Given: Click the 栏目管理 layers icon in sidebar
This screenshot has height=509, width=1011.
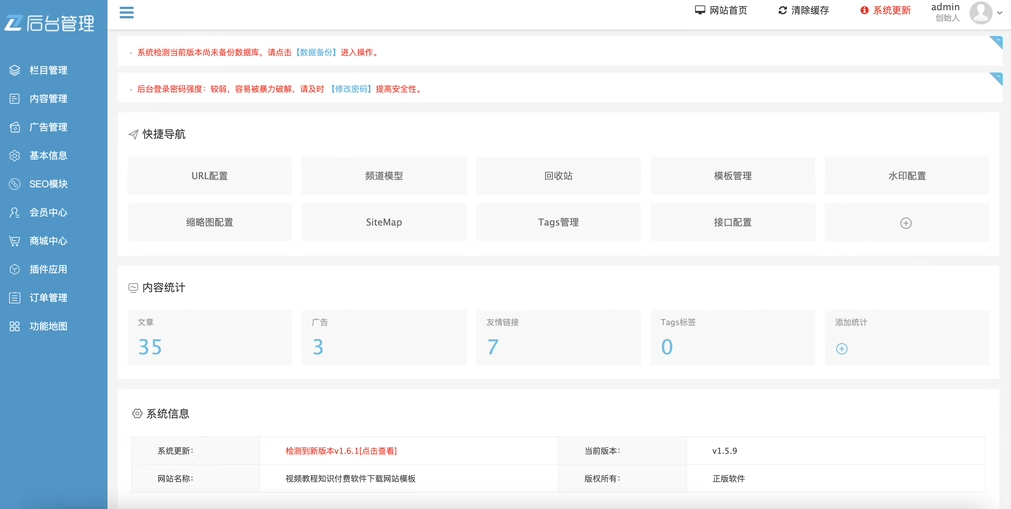Looking at the screenshot, I should click(15, 70).
